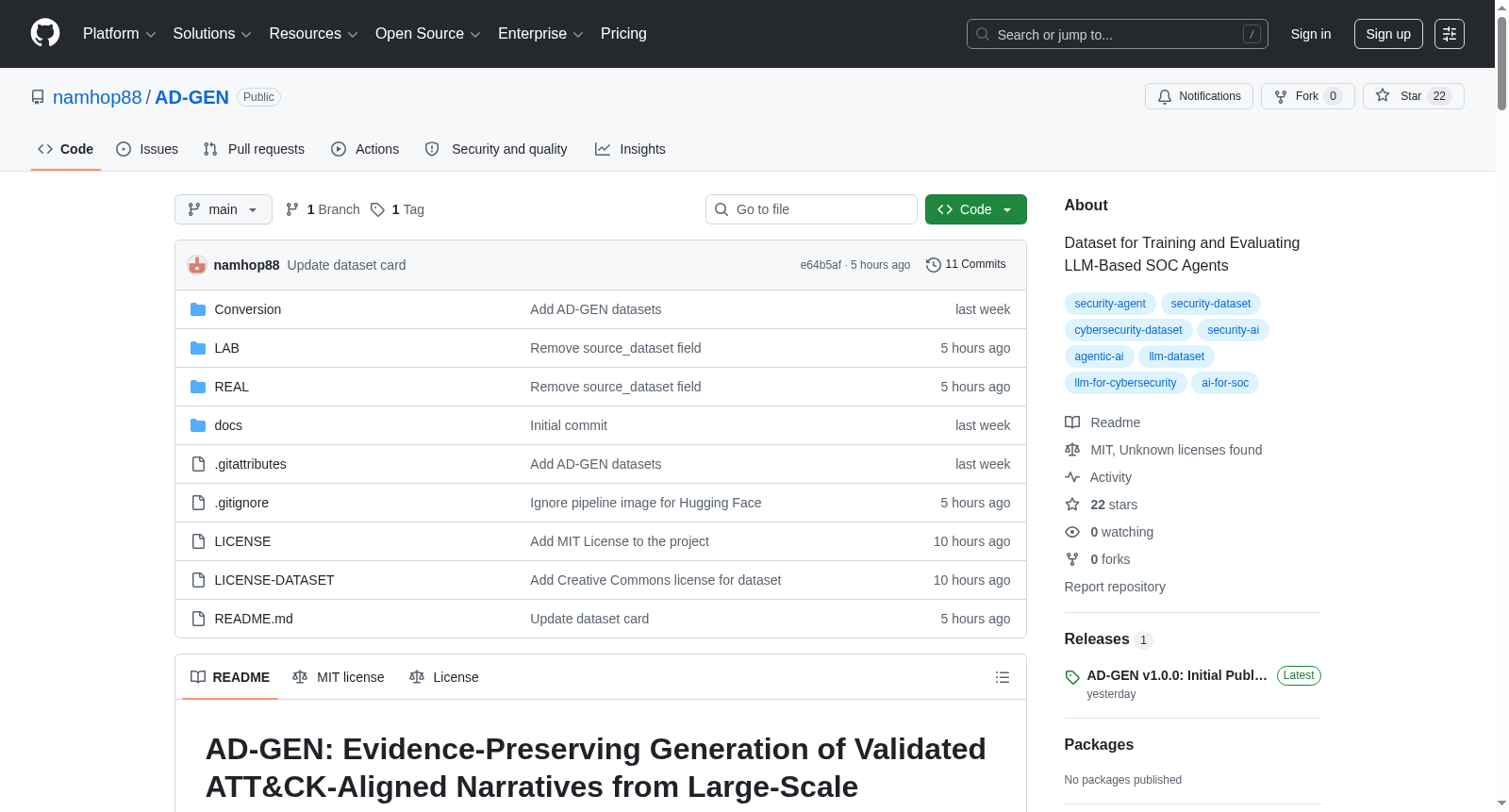Click the README.md file icon

coord(198,619)
